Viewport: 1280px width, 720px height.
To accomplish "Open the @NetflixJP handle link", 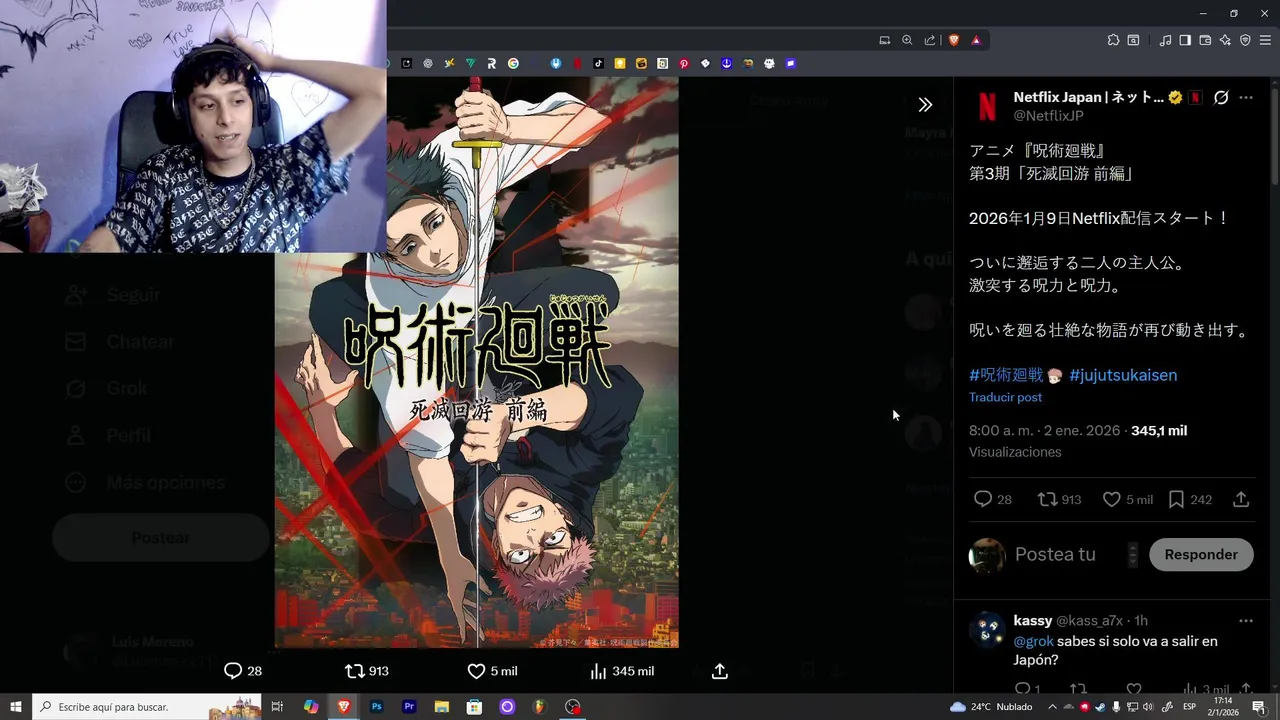I will (x=1049, y=115).
